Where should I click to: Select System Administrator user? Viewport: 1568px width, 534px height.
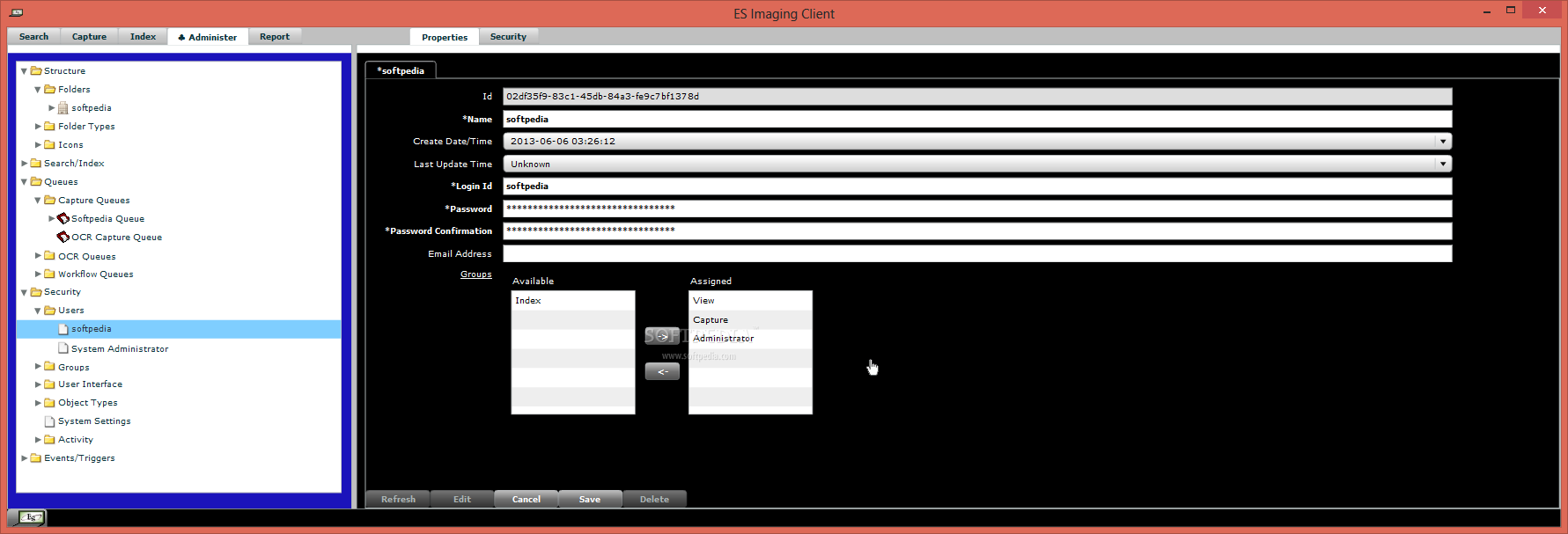point(120,349)
